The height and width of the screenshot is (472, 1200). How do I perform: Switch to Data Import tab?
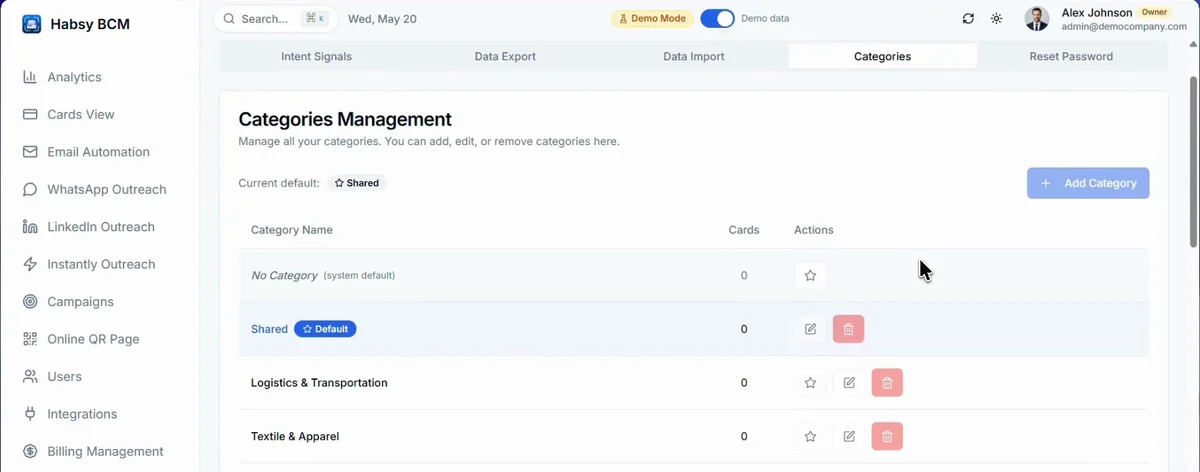coord(694,57)
